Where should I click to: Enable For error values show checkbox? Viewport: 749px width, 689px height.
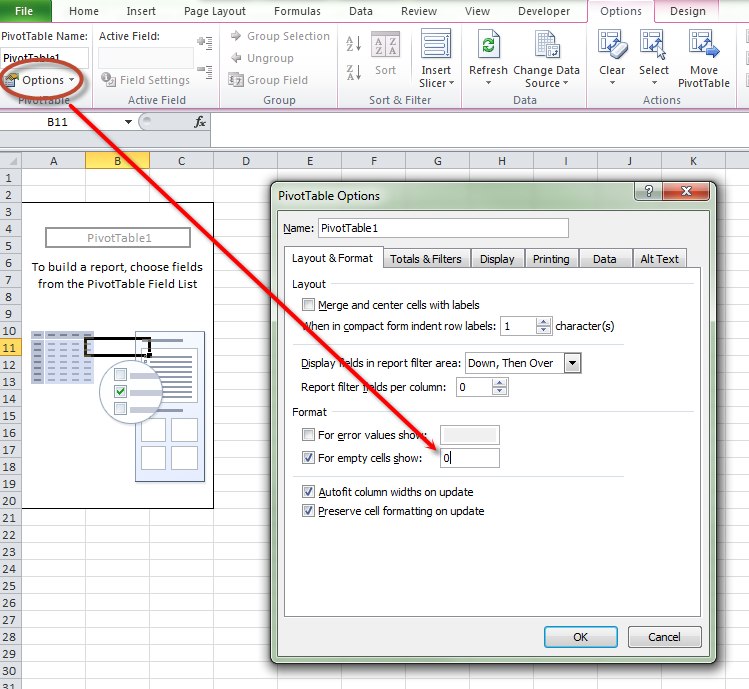click(309, 435)
